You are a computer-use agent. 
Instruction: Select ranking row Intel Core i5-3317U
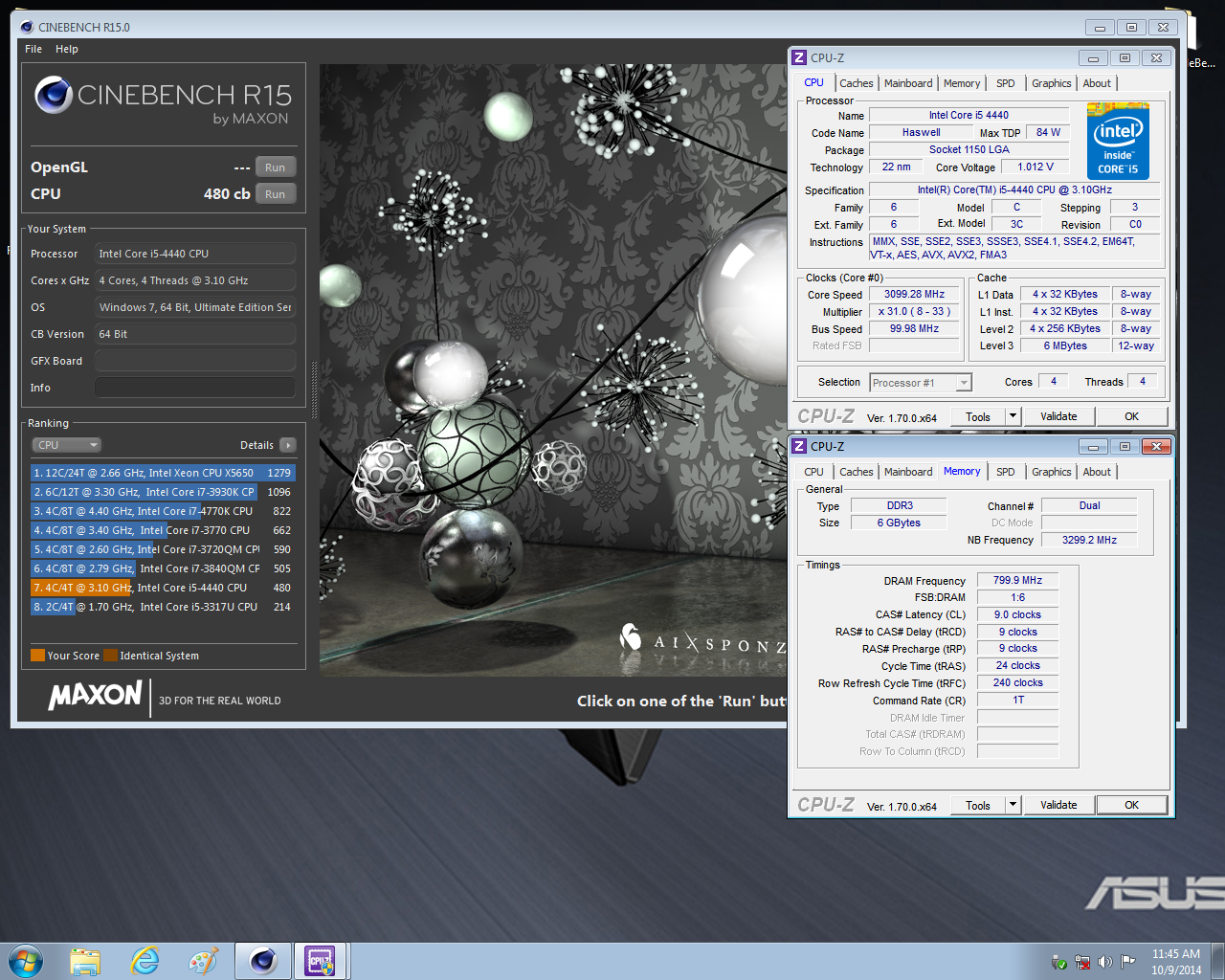[163, 607]
